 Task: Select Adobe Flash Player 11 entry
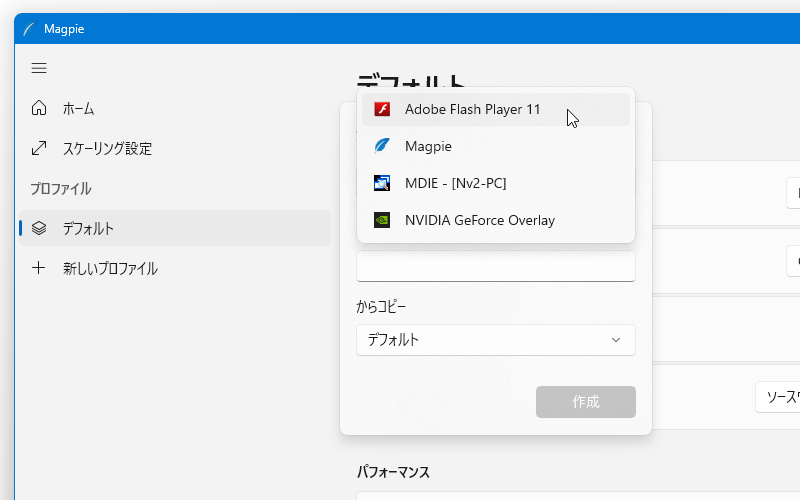[x=496, y=109]
